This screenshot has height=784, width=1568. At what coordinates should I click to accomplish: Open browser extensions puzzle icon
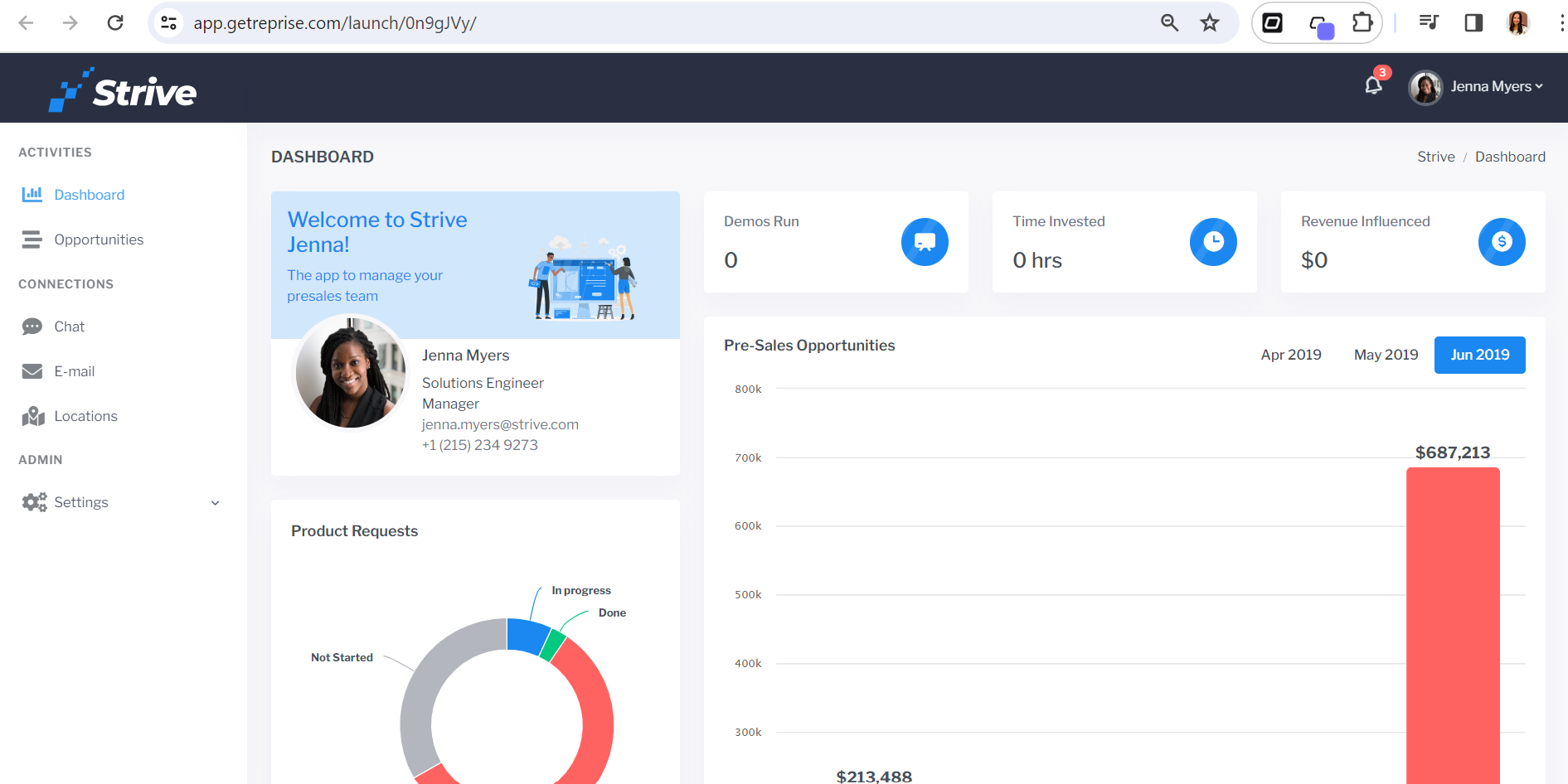1362,22
